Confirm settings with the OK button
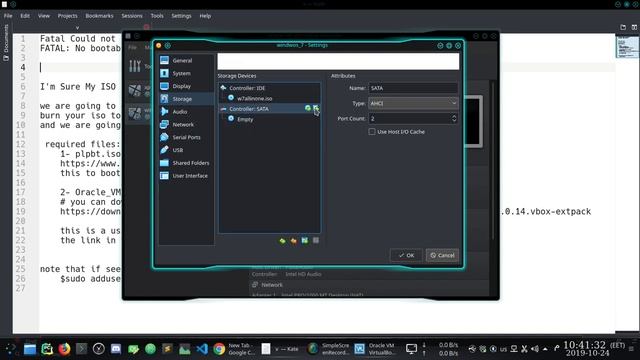 (x=406, y=256)
